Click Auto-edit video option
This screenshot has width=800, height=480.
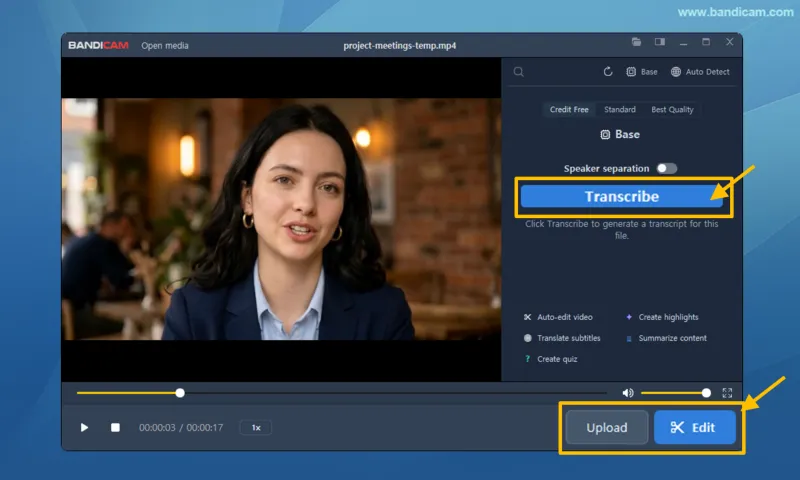point(558,317)
